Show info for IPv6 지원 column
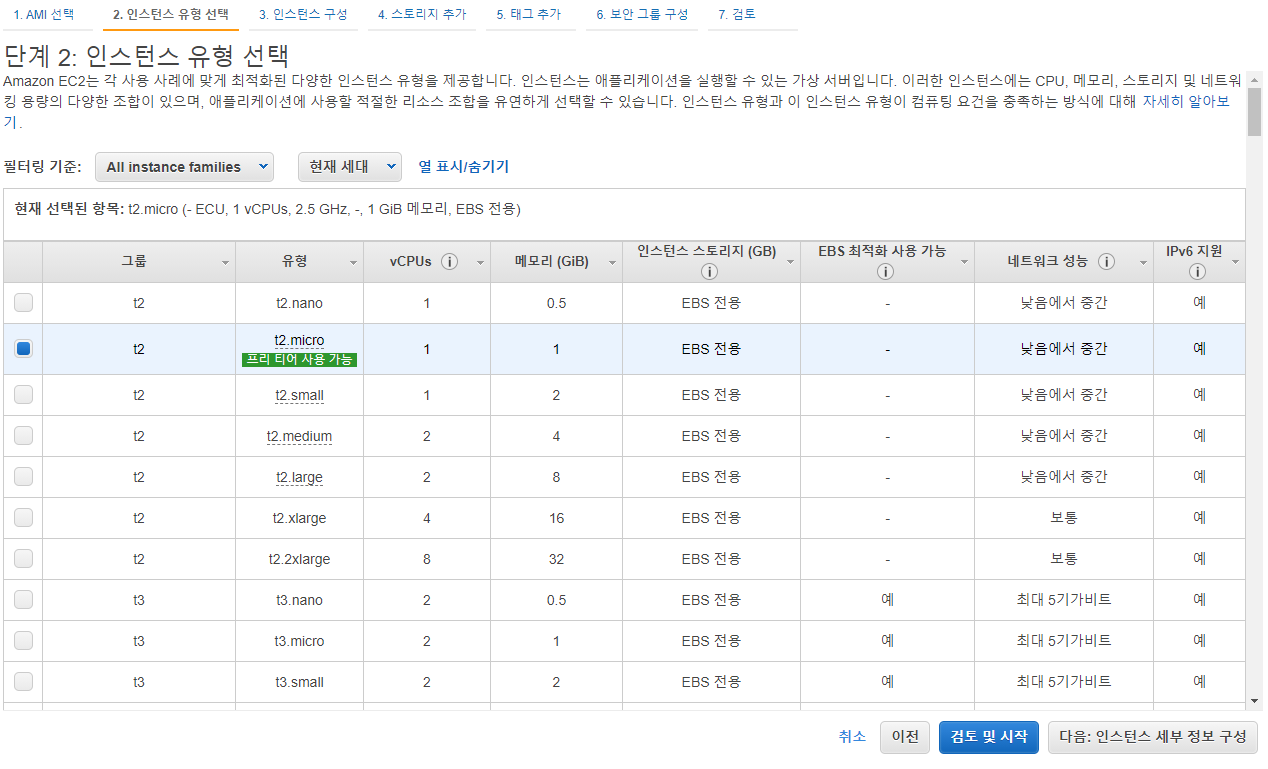This screenshot has width=1268, height=769. tap(1198, 271)
